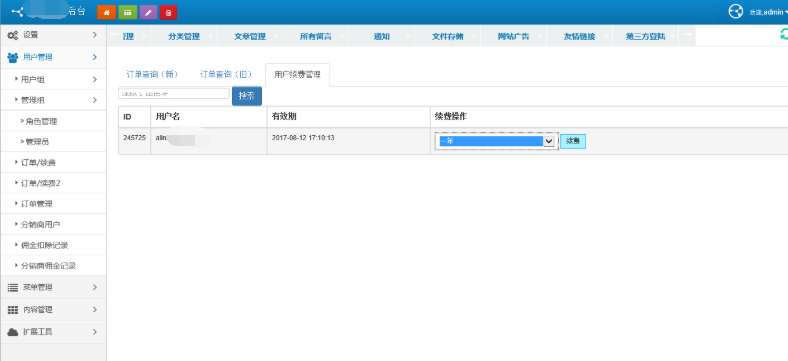Open the 文章管理 page tab
Screen dimensions: 788x361
(x=250, y=37)
